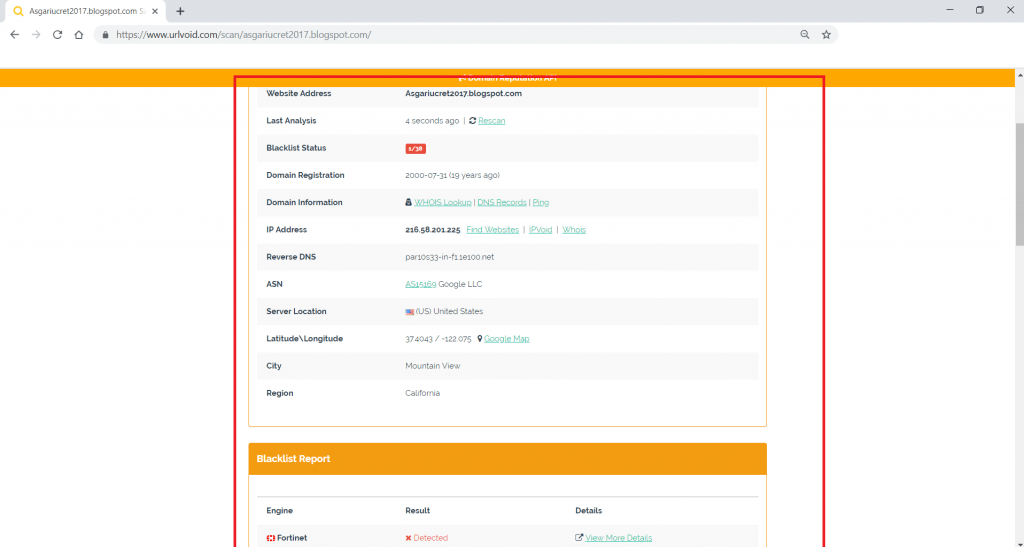Click the rescan refresh icon beside Last Analysis
Screen dimensions: 1024x547
click(473, 121)
